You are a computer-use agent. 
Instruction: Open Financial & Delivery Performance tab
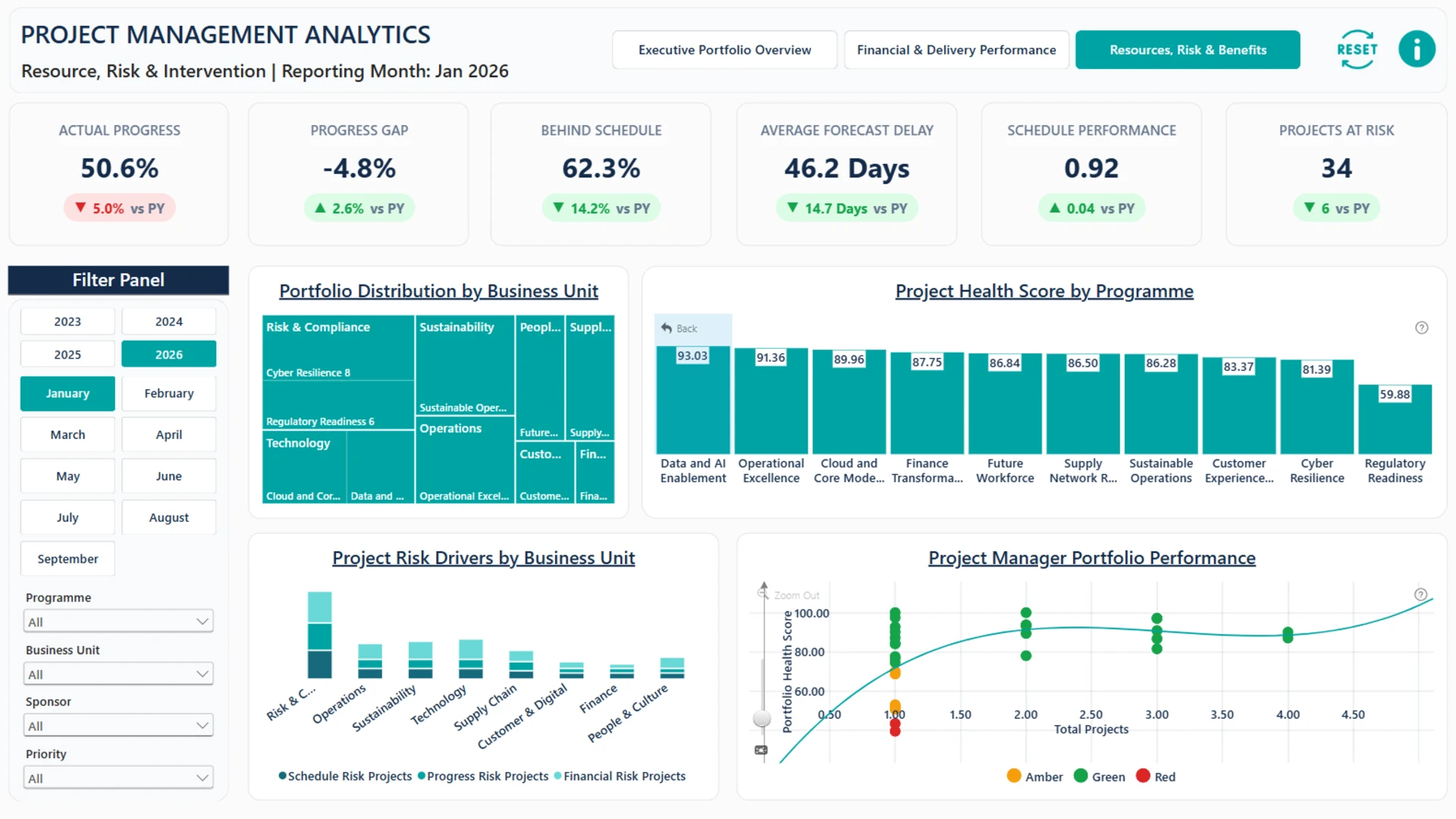(956, 50)
